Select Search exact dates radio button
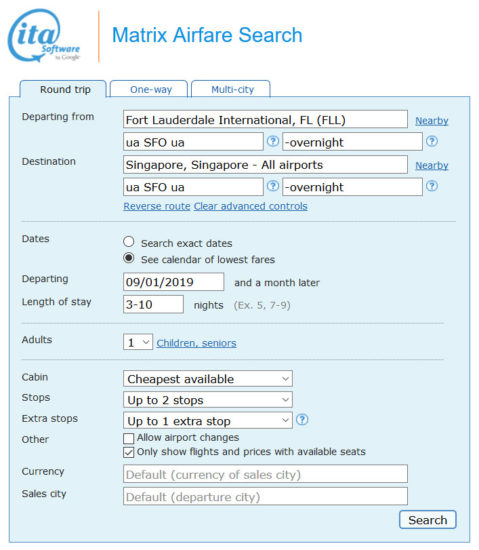This screenshot has width=479, height=550. [129, 241]
